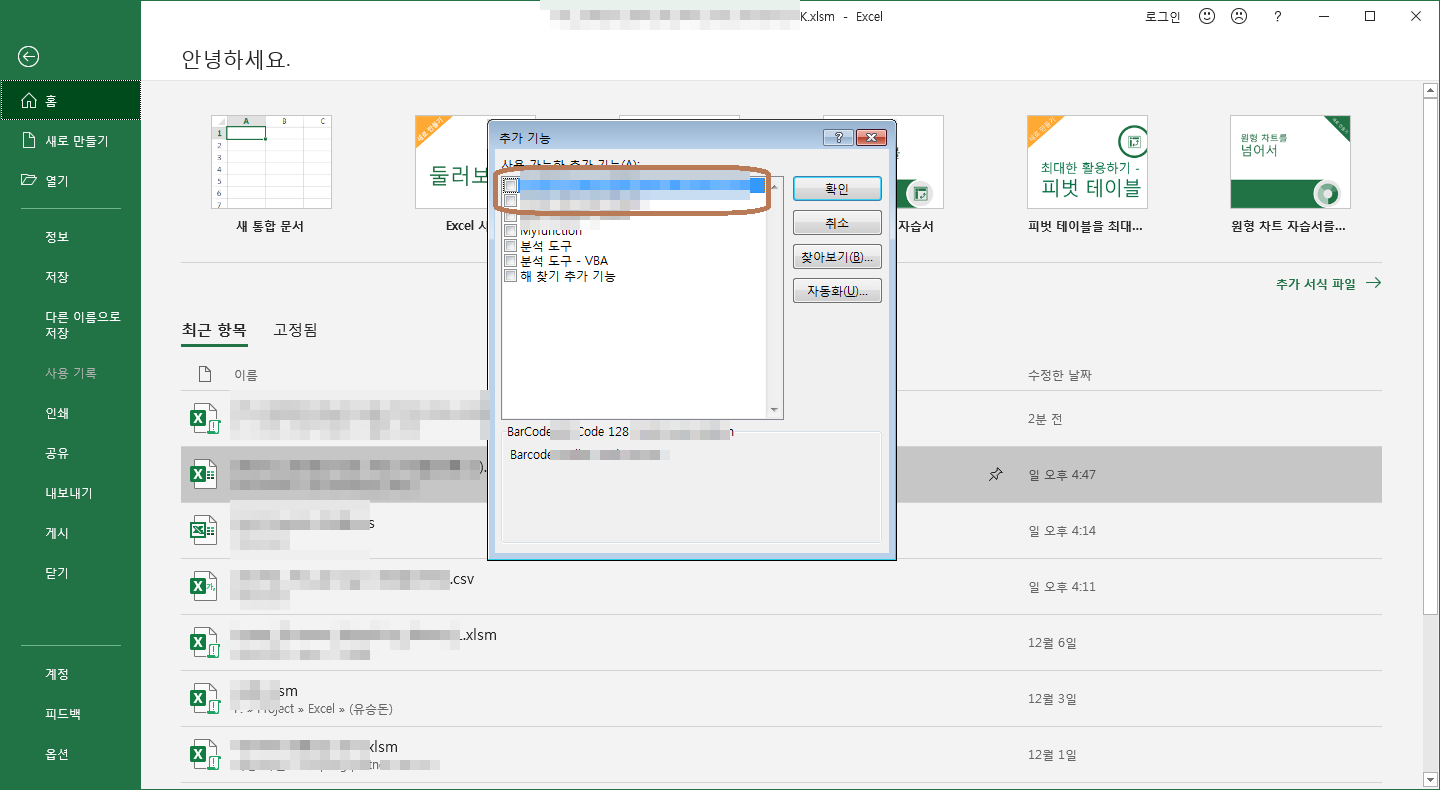Click the 자동화(U)... button

click(x=837, y=291)
